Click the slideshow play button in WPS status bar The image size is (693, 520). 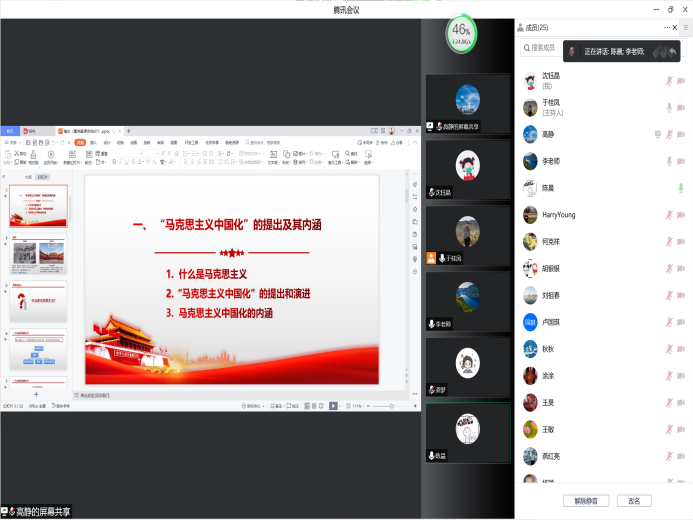333,406
